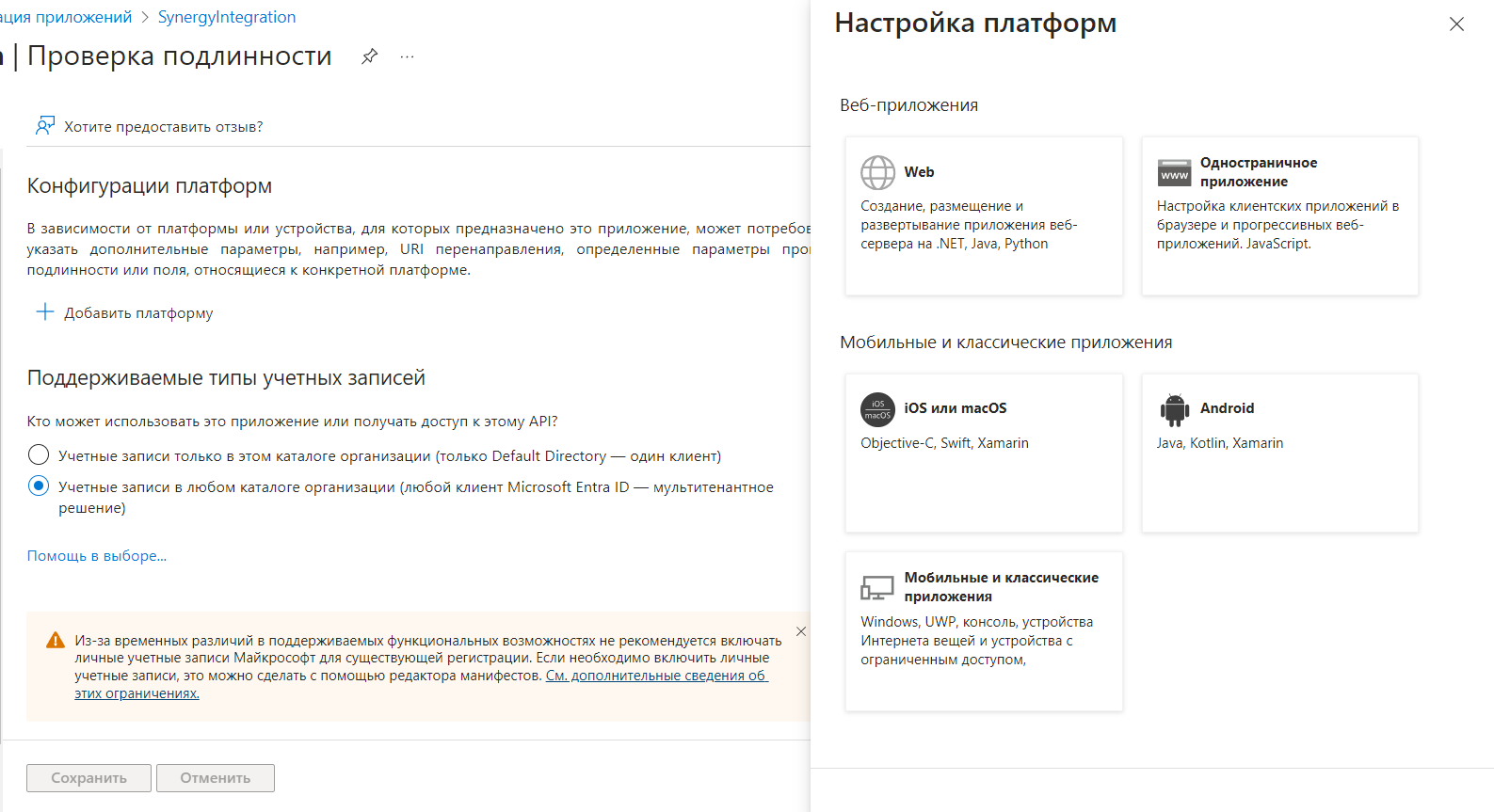The height and width of the screenshot is (812, 1494).
Task: Click the Настройка платформ panel title
Action: [975, 24]
